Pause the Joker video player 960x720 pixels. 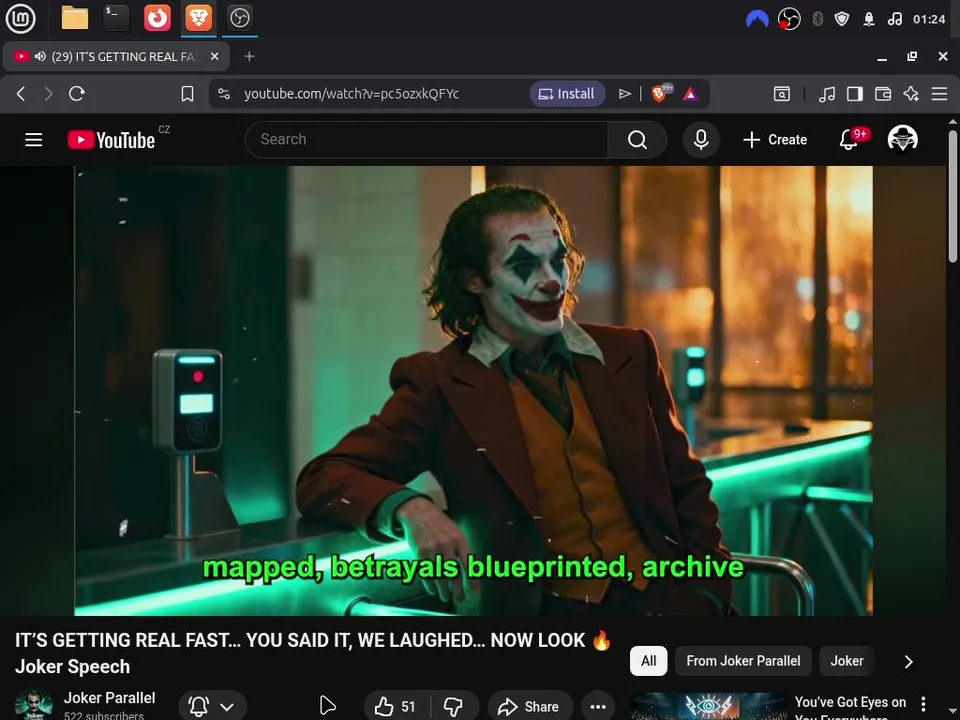473,391
